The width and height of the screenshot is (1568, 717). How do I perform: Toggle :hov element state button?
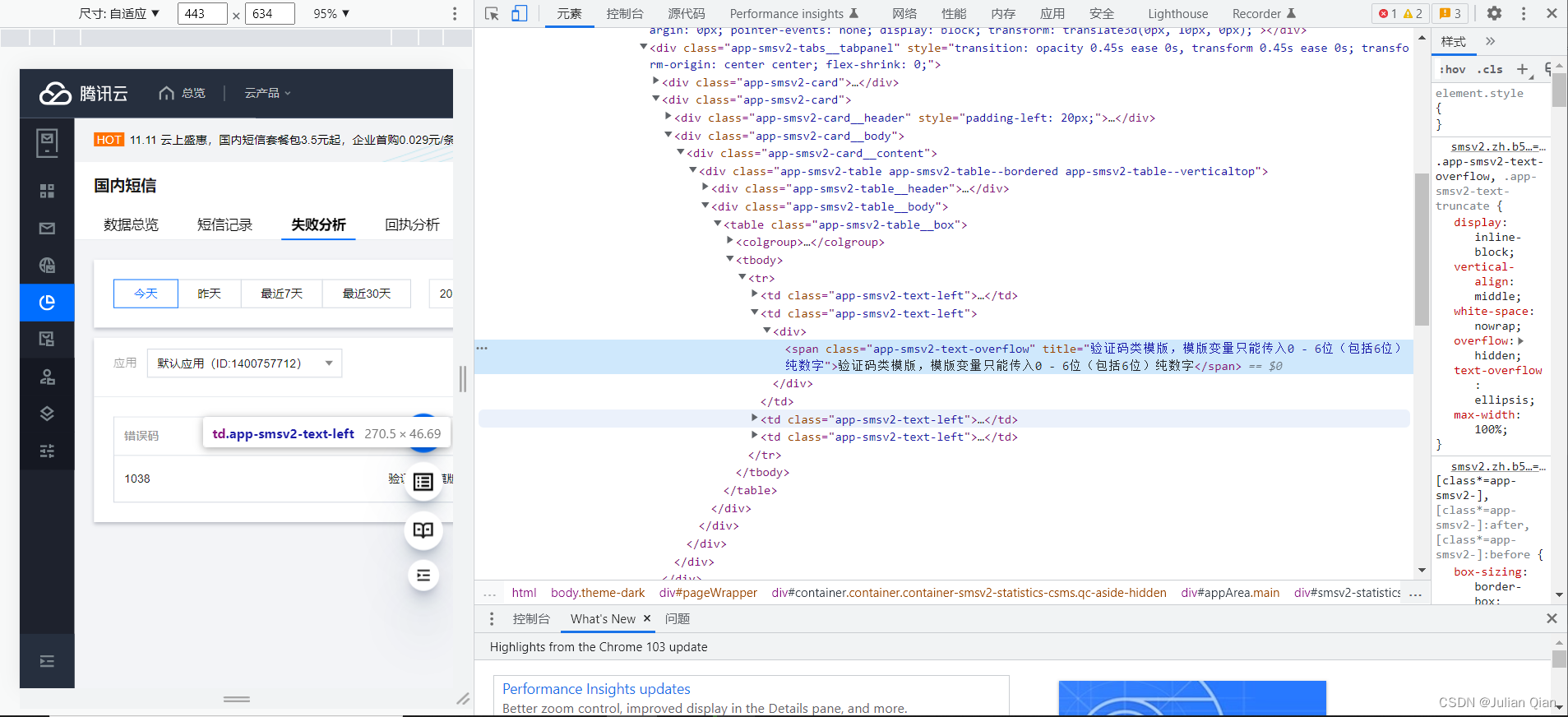pyautogui.click(x=1453, y=70)
